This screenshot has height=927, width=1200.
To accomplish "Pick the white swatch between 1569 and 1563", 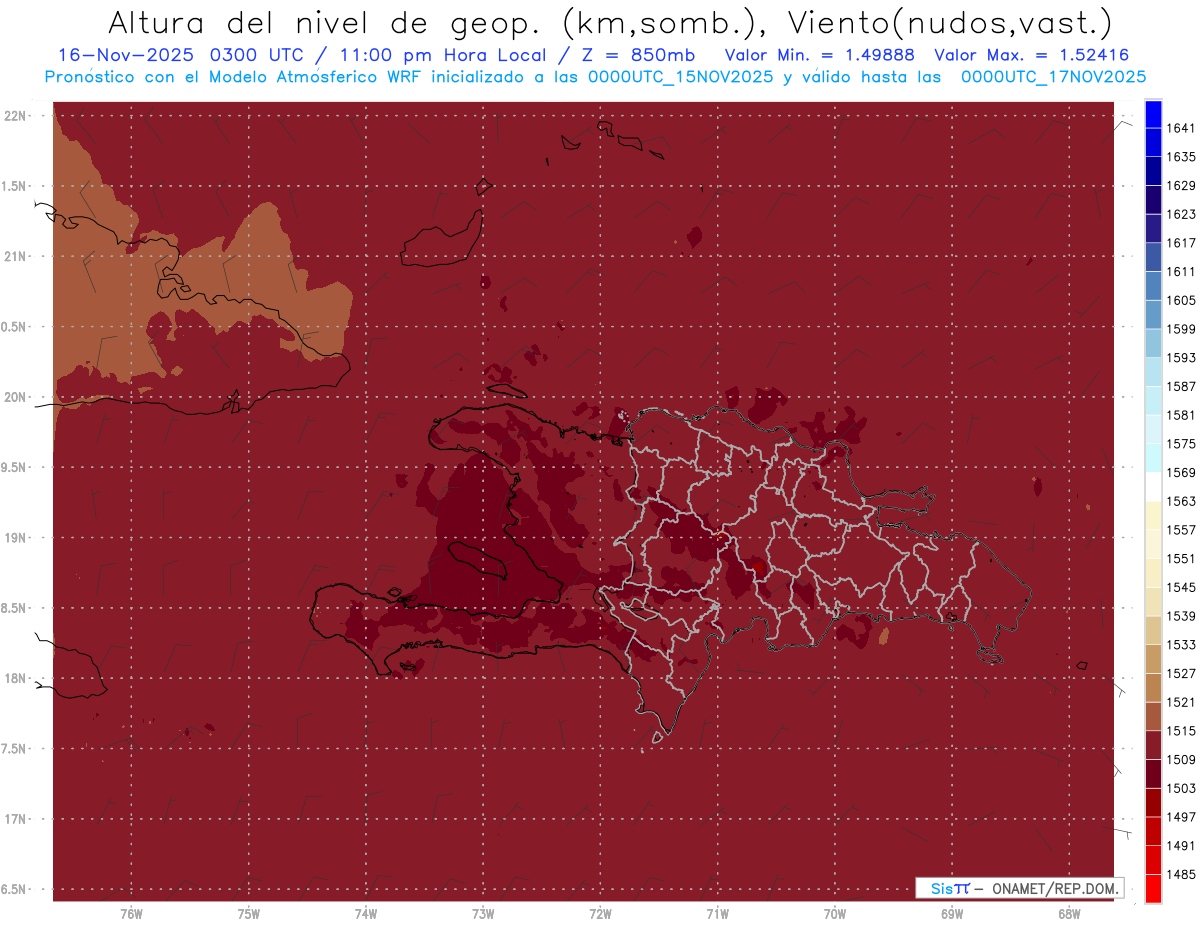I will [x=1153, y=487].
